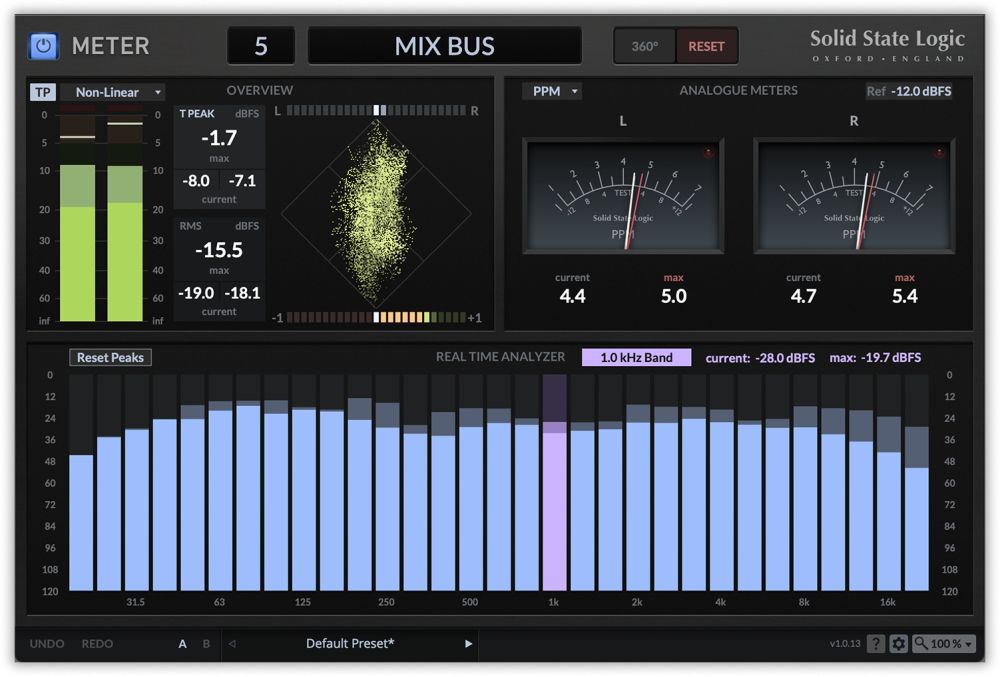Click the left analogue PPM meter
This screenshot has width=1000, height=677.
coord(623,196)
